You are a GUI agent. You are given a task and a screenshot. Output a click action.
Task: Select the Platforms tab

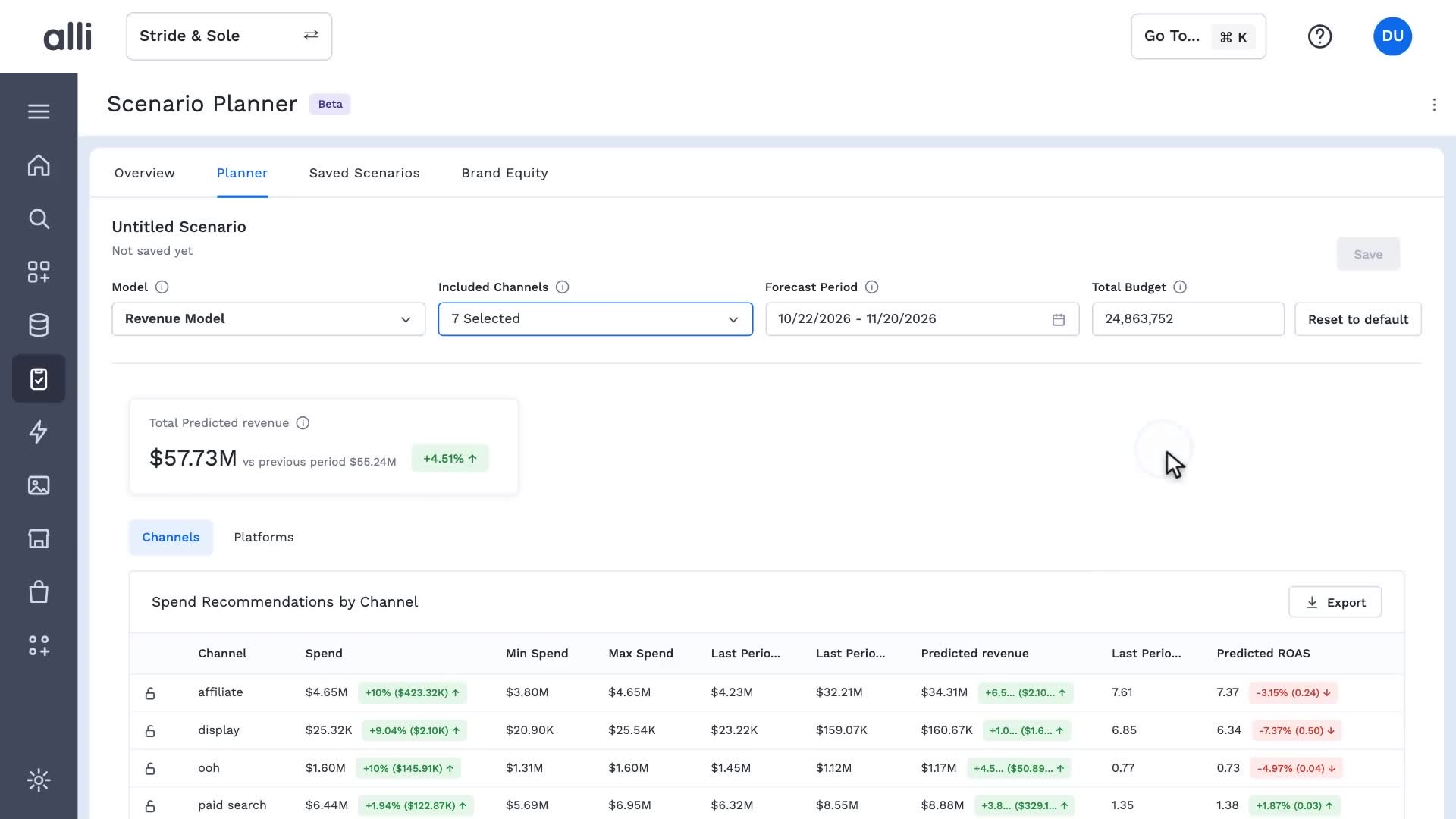264,537
